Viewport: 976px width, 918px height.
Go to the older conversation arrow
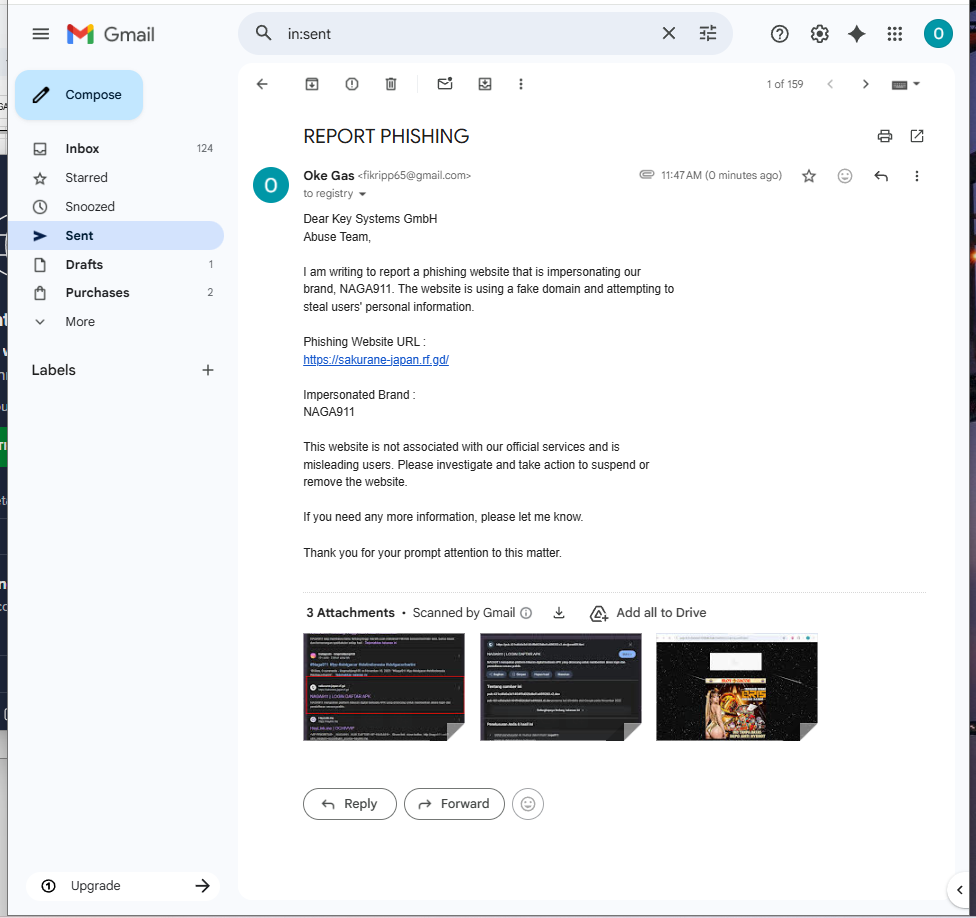(x=865, y=84)
